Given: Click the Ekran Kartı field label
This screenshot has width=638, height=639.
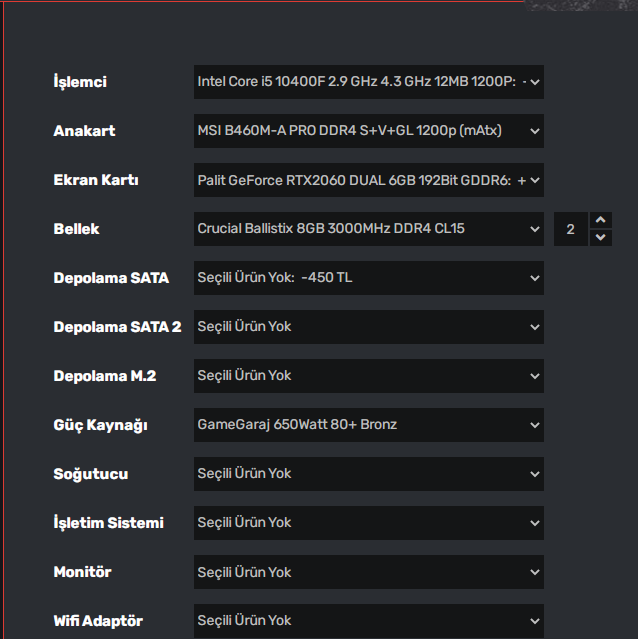Looking at the screenshot, I should 96,180.
